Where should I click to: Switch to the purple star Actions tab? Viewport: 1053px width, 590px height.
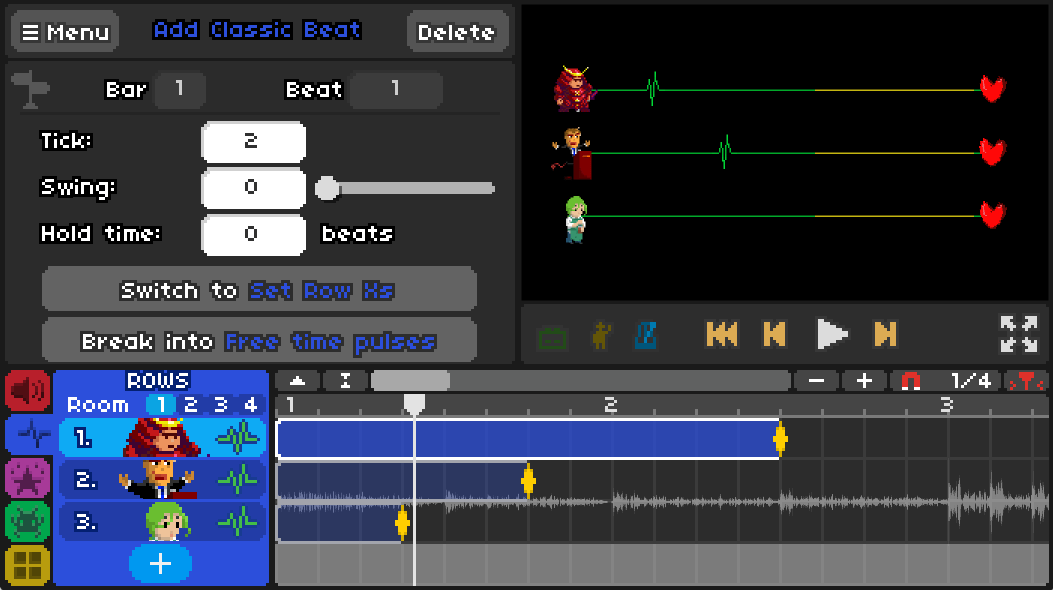point(27,478)
